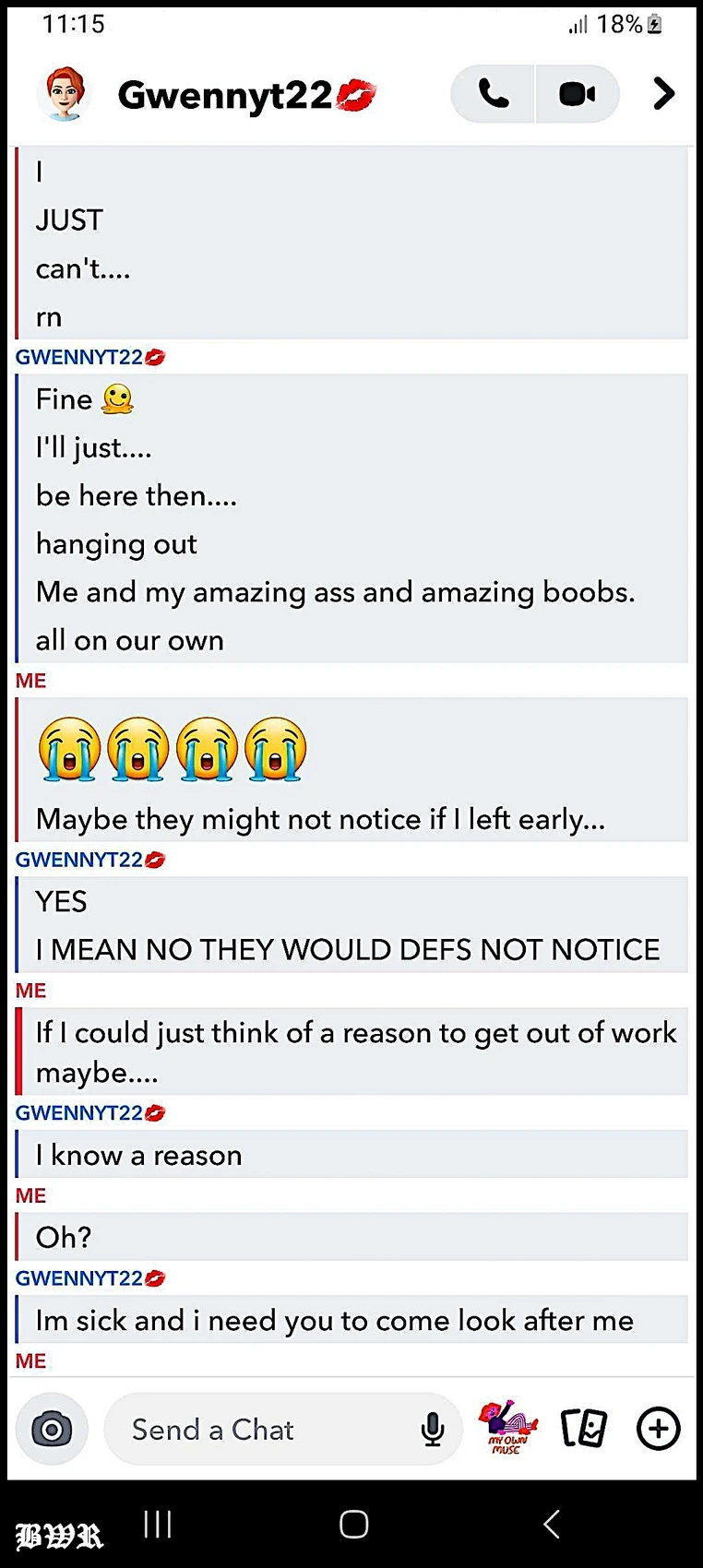Select the "Oh?" chat message
Image resolution: width=703 pixels, height=1568 pixels.
click(x=351, y=1237)
